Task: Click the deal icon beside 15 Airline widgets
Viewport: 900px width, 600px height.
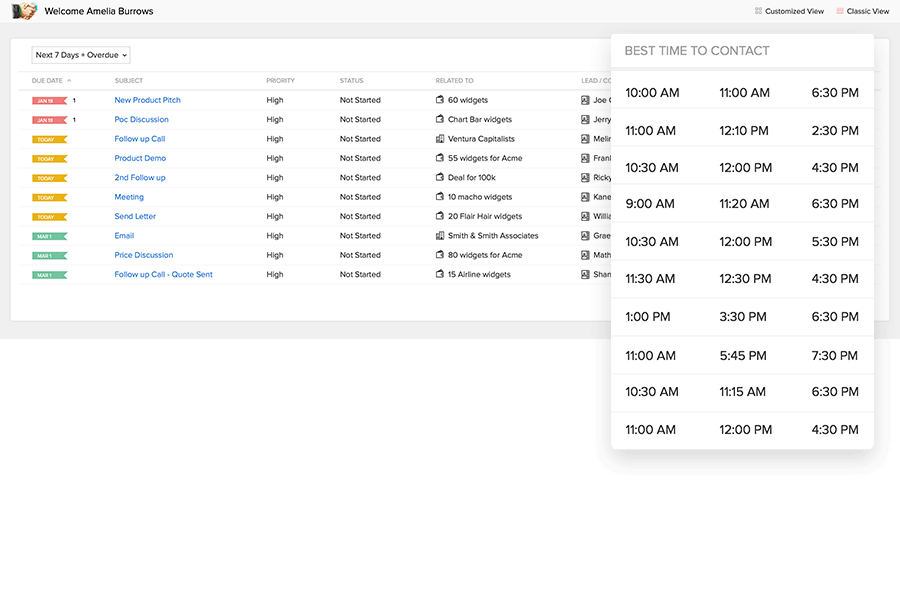Action: tap(440, 274)
